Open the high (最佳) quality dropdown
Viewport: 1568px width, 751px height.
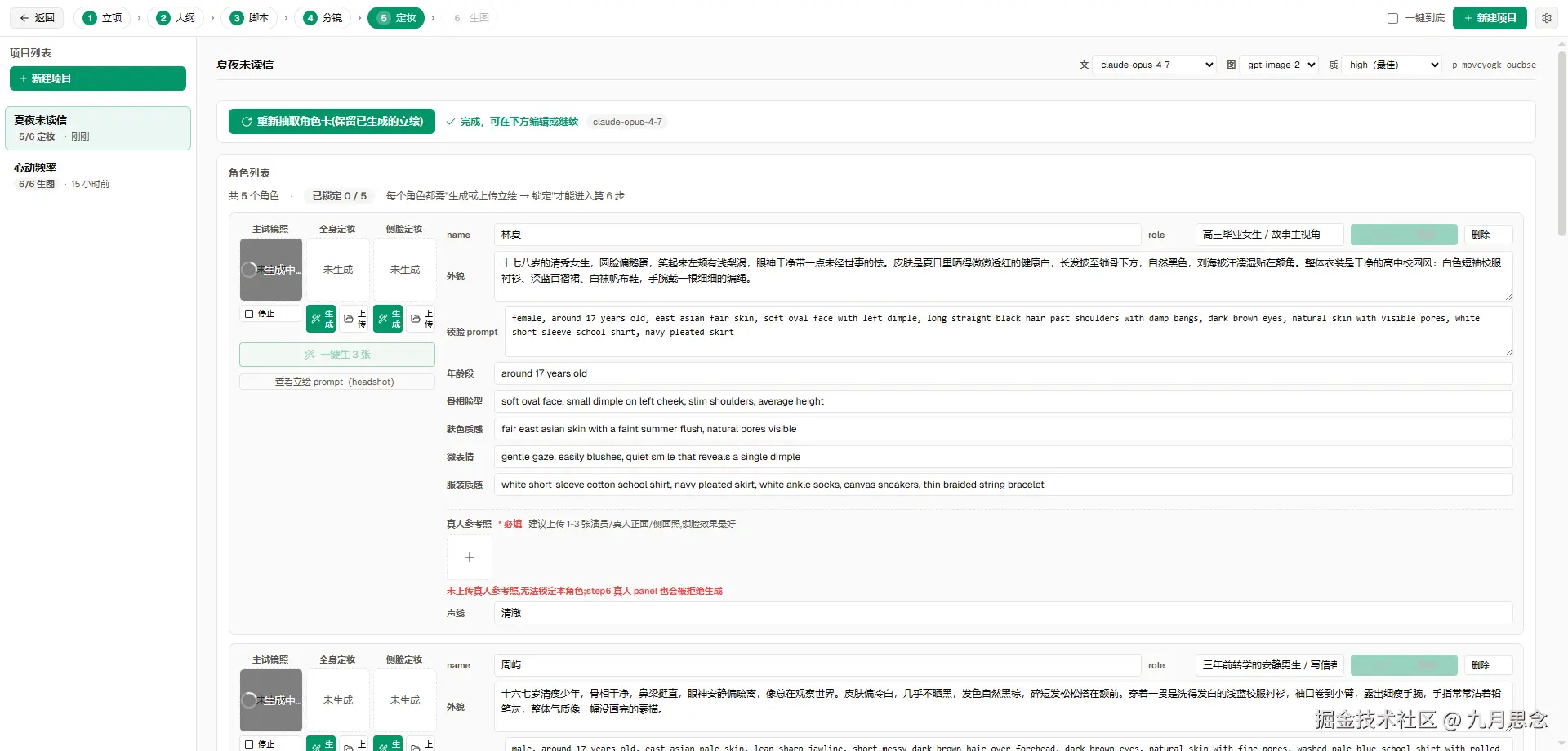1392,65
